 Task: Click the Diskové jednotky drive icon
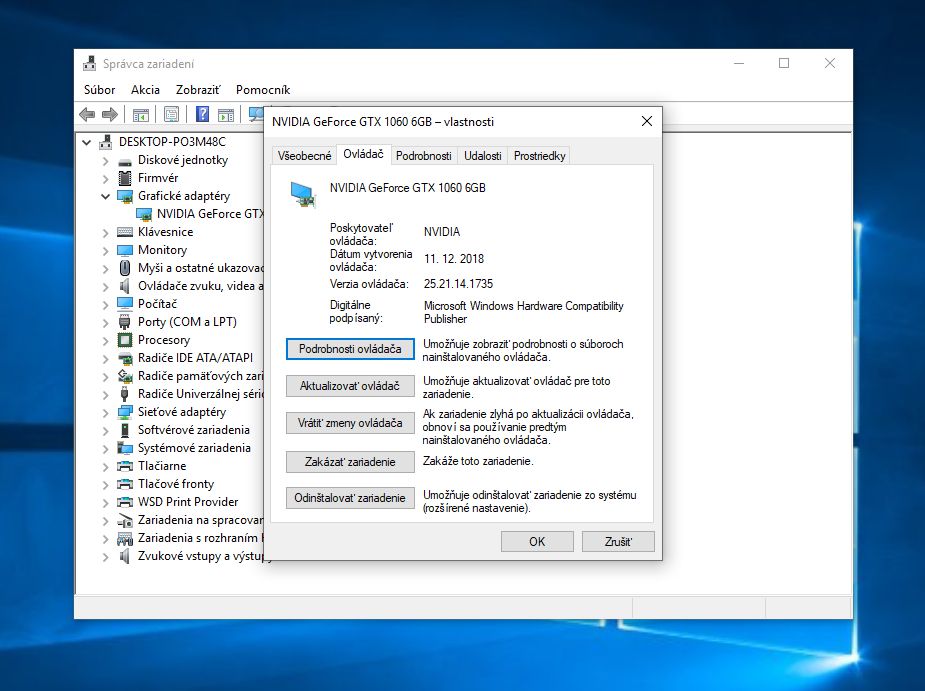pyautogui.click(x=124, y=161)
